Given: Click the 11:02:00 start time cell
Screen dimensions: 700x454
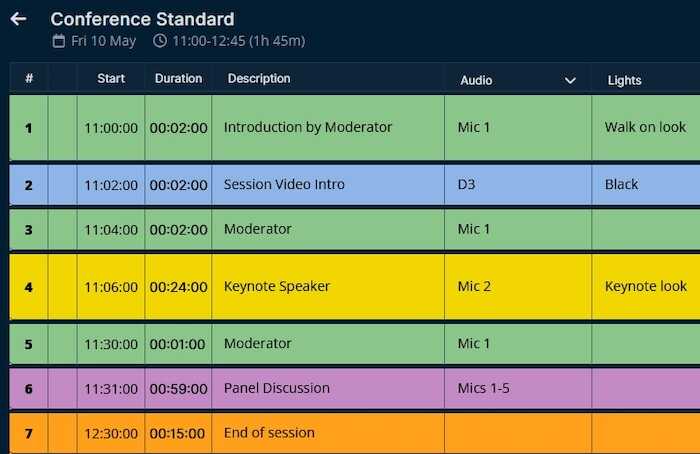Looking at the screenshot, I should [111, 185].
